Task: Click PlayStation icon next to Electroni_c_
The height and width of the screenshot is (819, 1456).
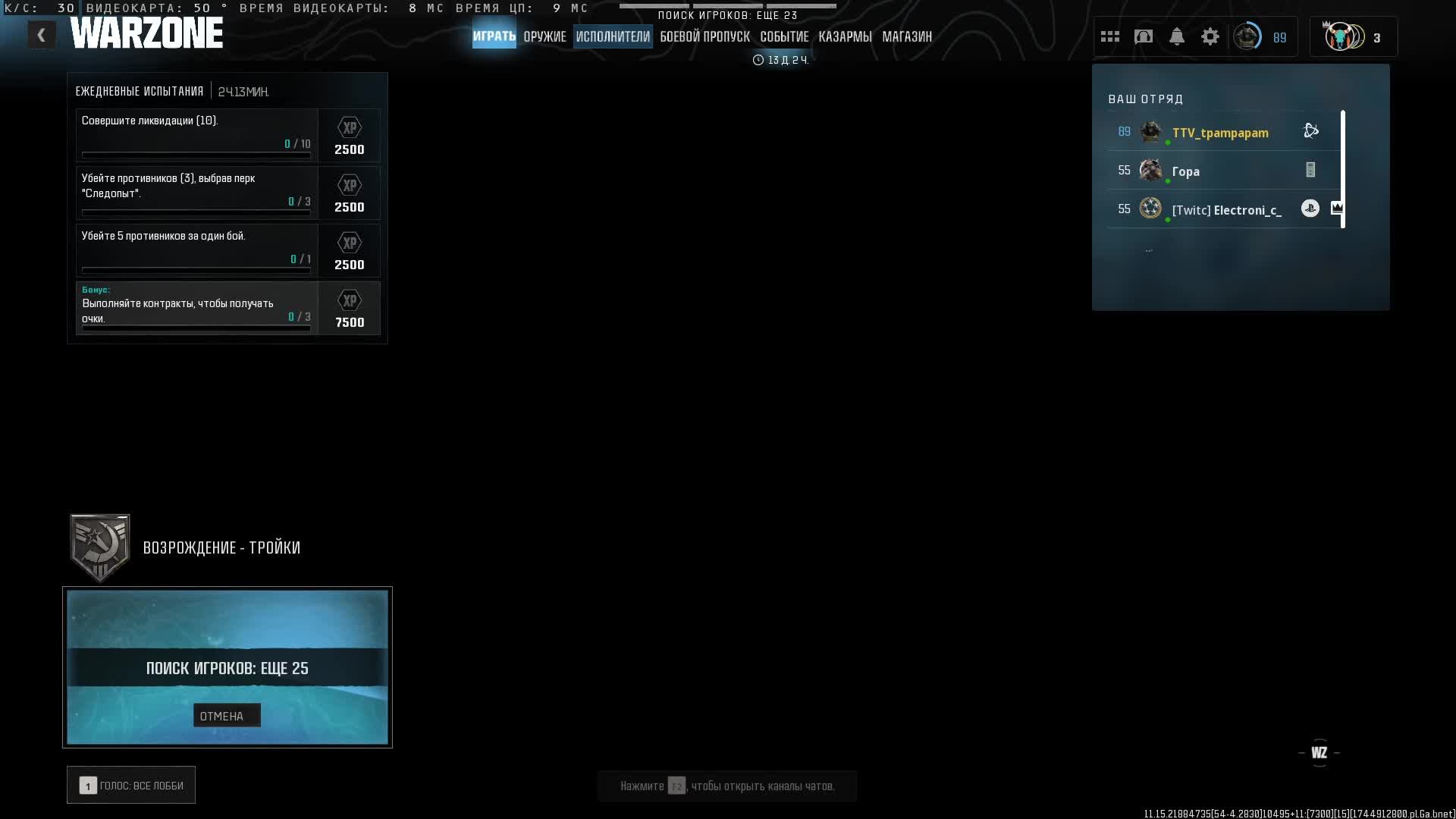Action: click(x=1310, y=209)
